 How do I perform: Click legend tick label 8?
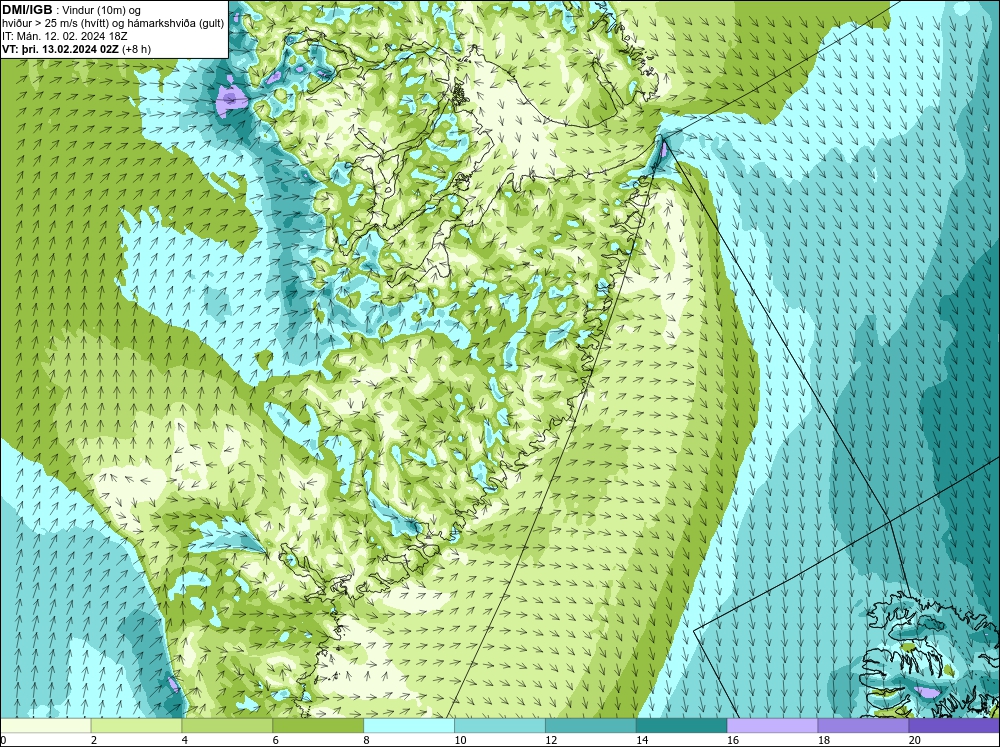(367, 740)
